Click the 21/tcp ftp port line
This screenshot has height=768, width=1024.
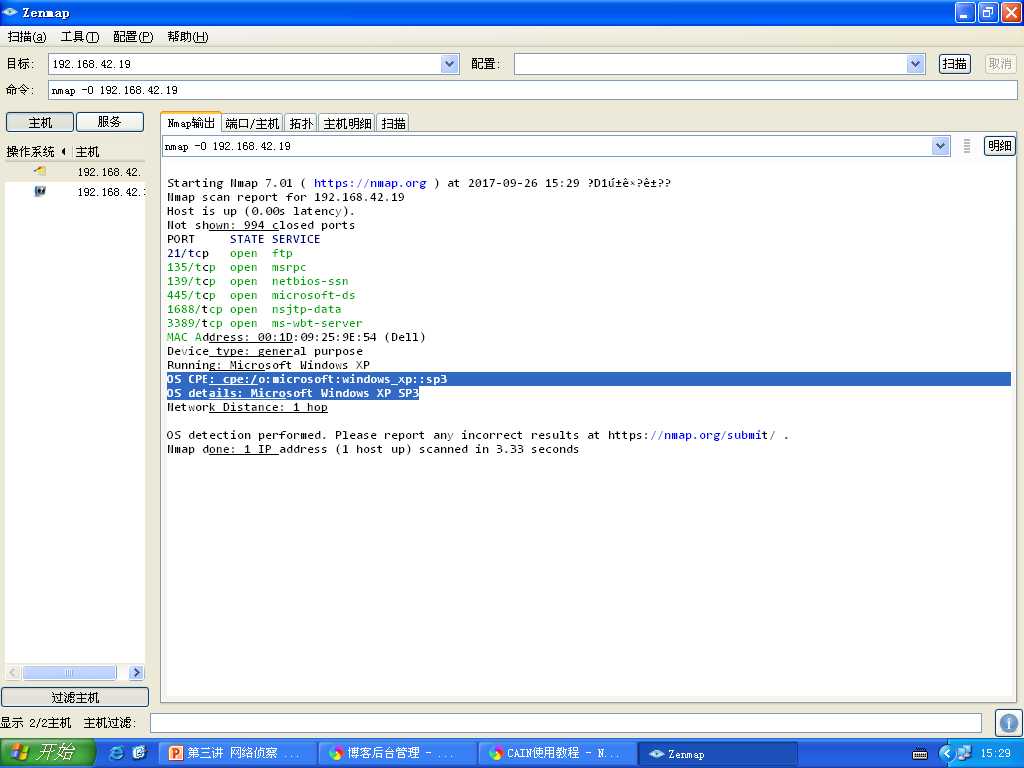[230, 253]
